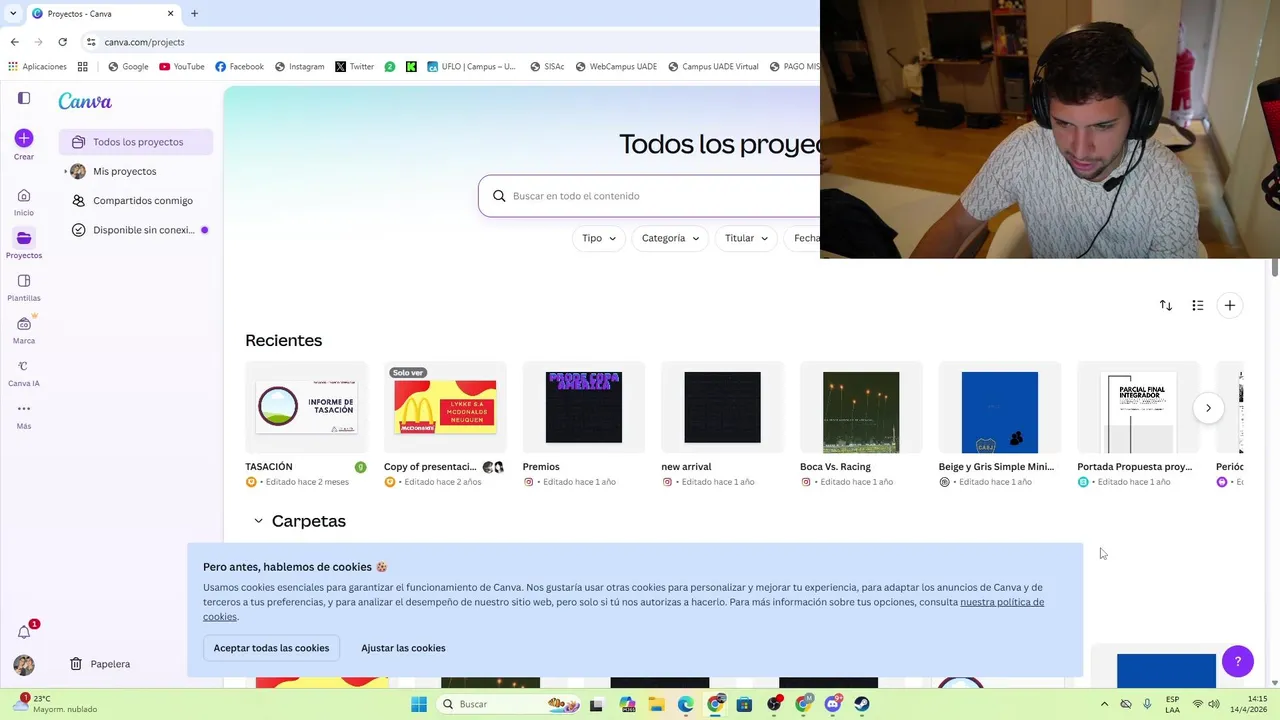Open the WebCampus UADE bookmark
The image size is (1280, 720).
point(615,67)
